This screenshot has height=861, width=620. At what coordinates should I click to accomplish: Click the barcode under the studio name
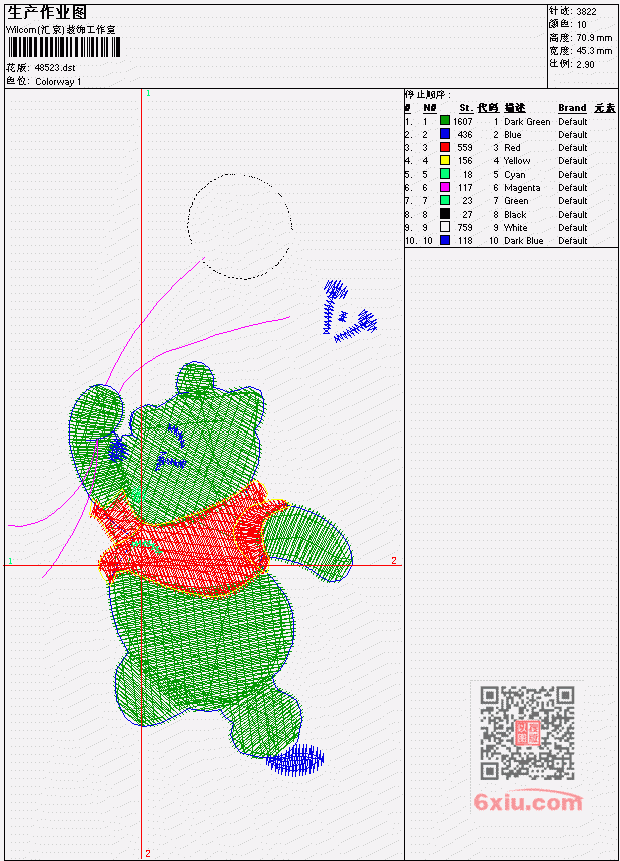point(64,48)
